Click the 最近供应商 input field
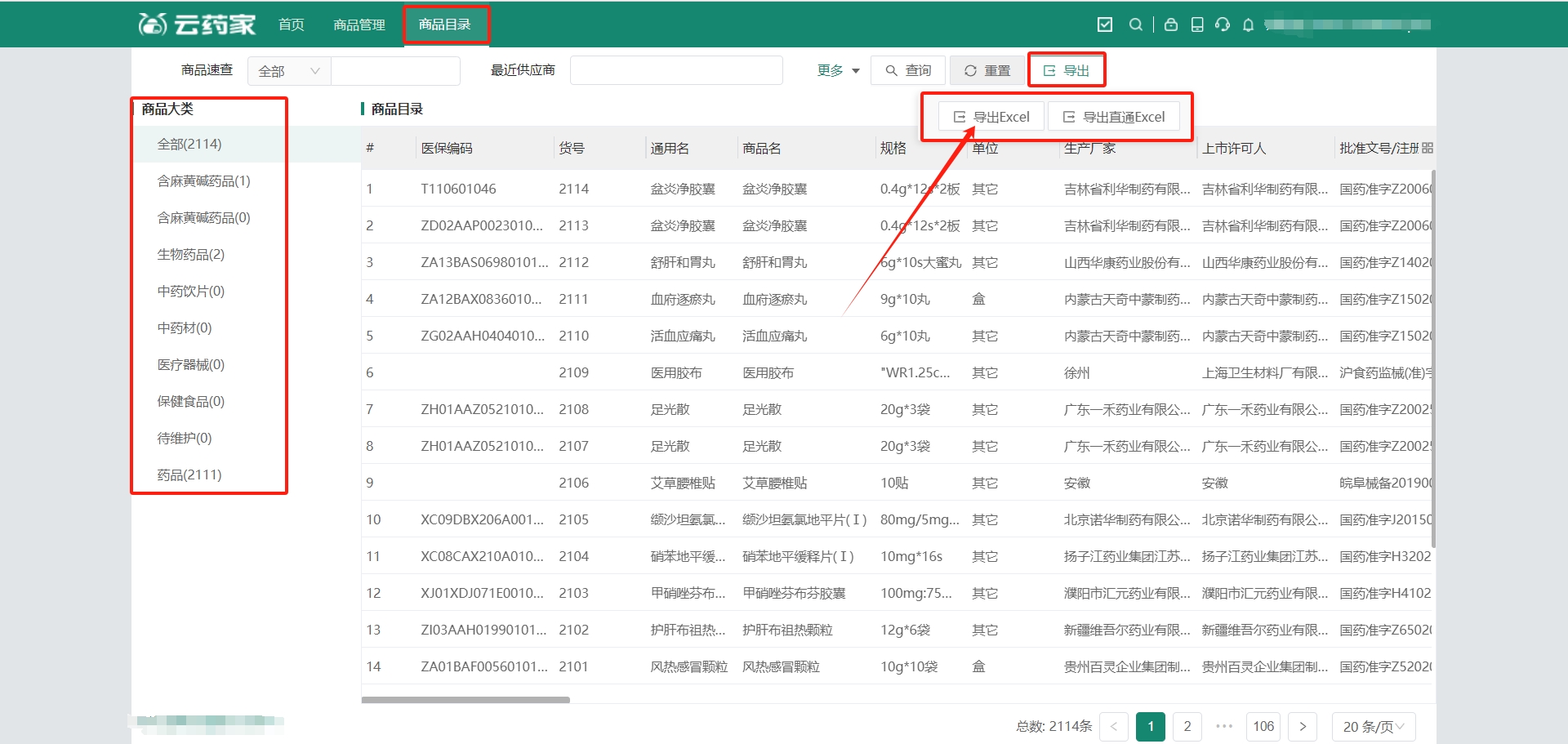Screen dimensions: 1568x744 pyautogui.click(x=676, y=71)
